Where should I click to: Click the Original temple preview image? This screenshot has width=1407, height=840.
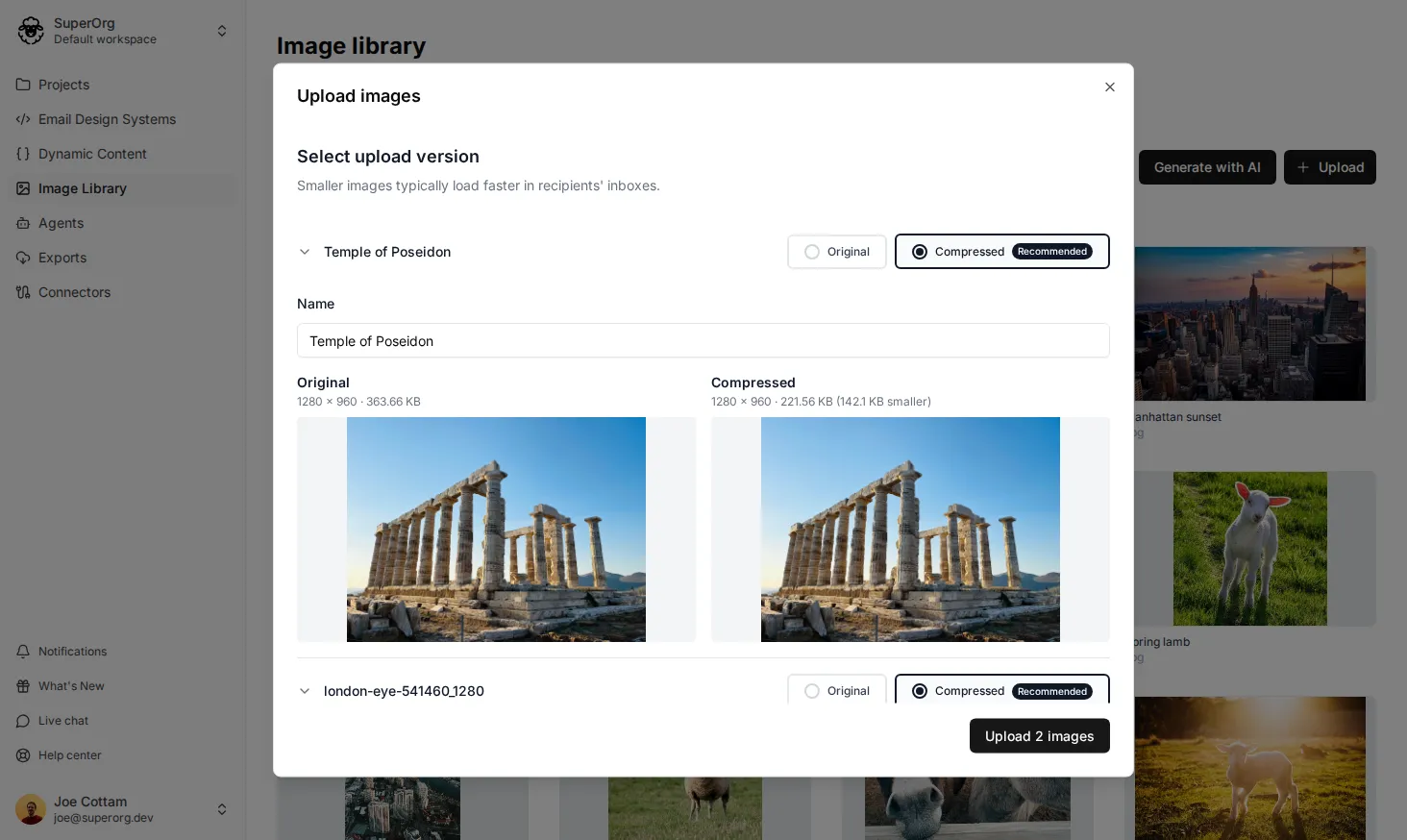(496, 530)
